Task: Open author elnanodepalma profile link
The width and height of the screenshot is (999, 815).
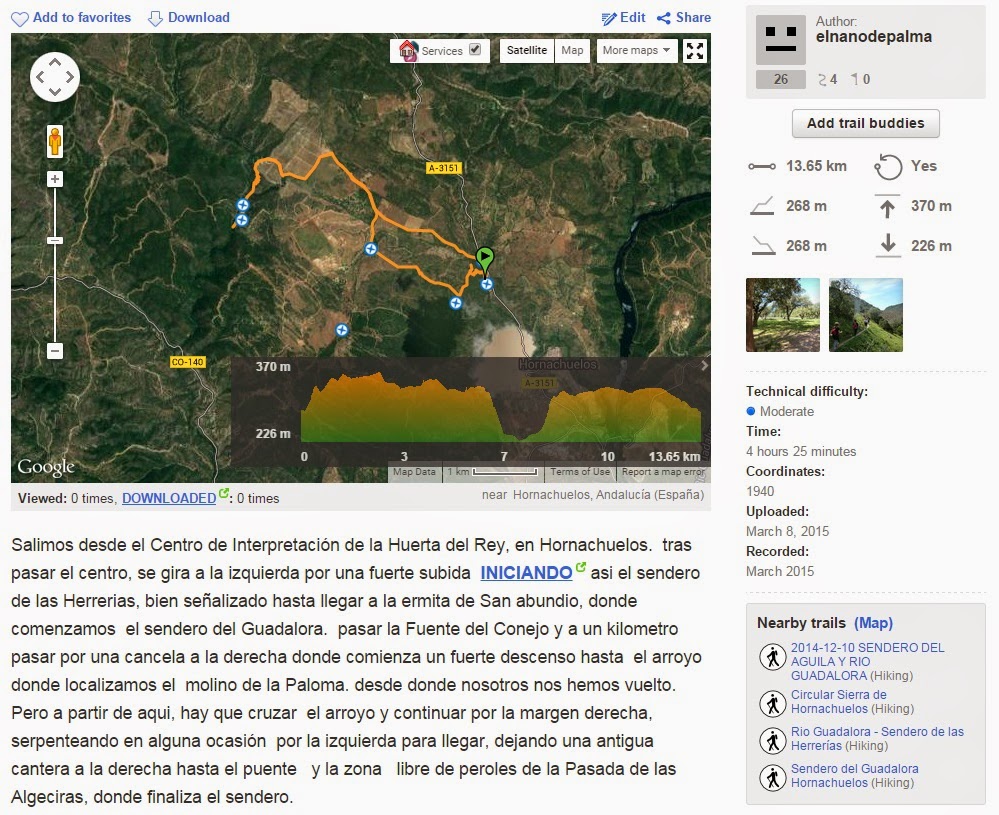Action: [x=873, y=37]
